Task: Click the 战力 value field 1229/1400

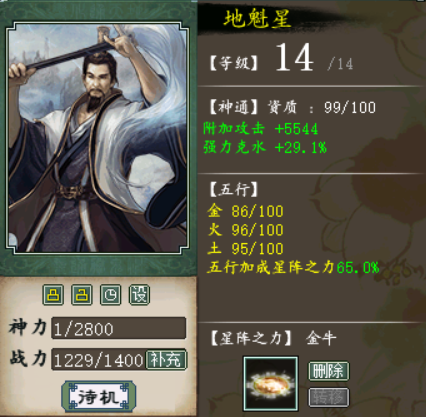Action: 99,360
